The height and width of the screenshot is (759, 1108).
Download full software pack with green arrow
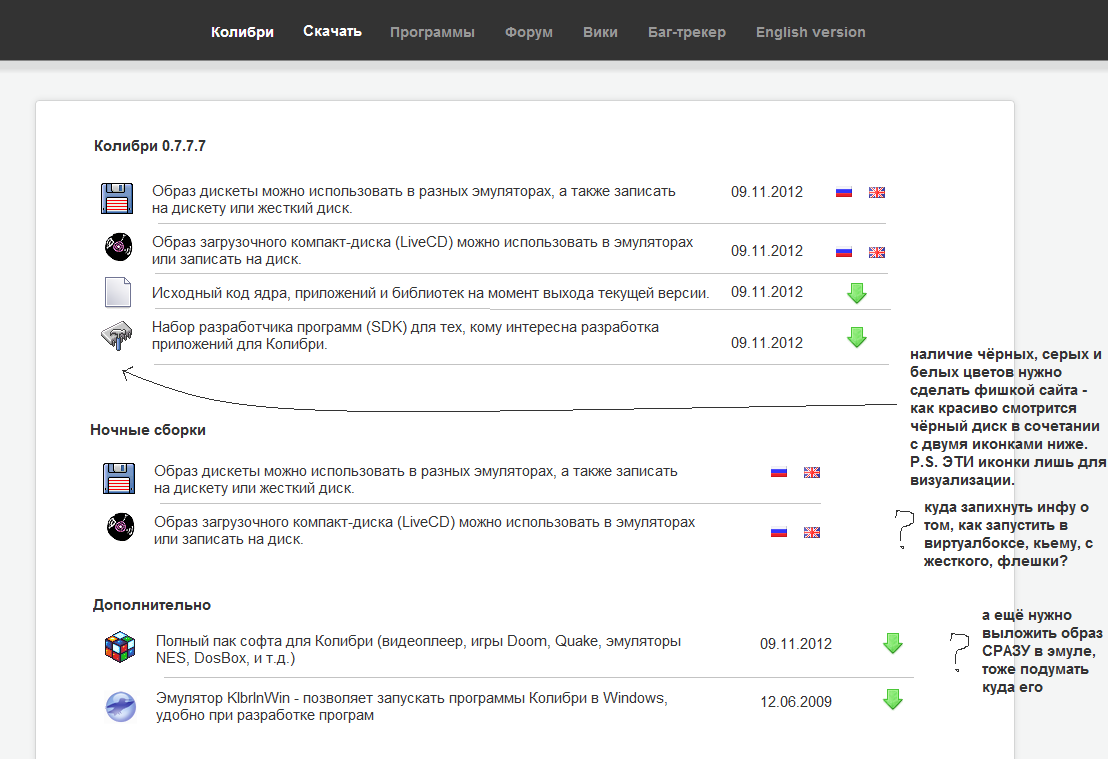point(893,644)
